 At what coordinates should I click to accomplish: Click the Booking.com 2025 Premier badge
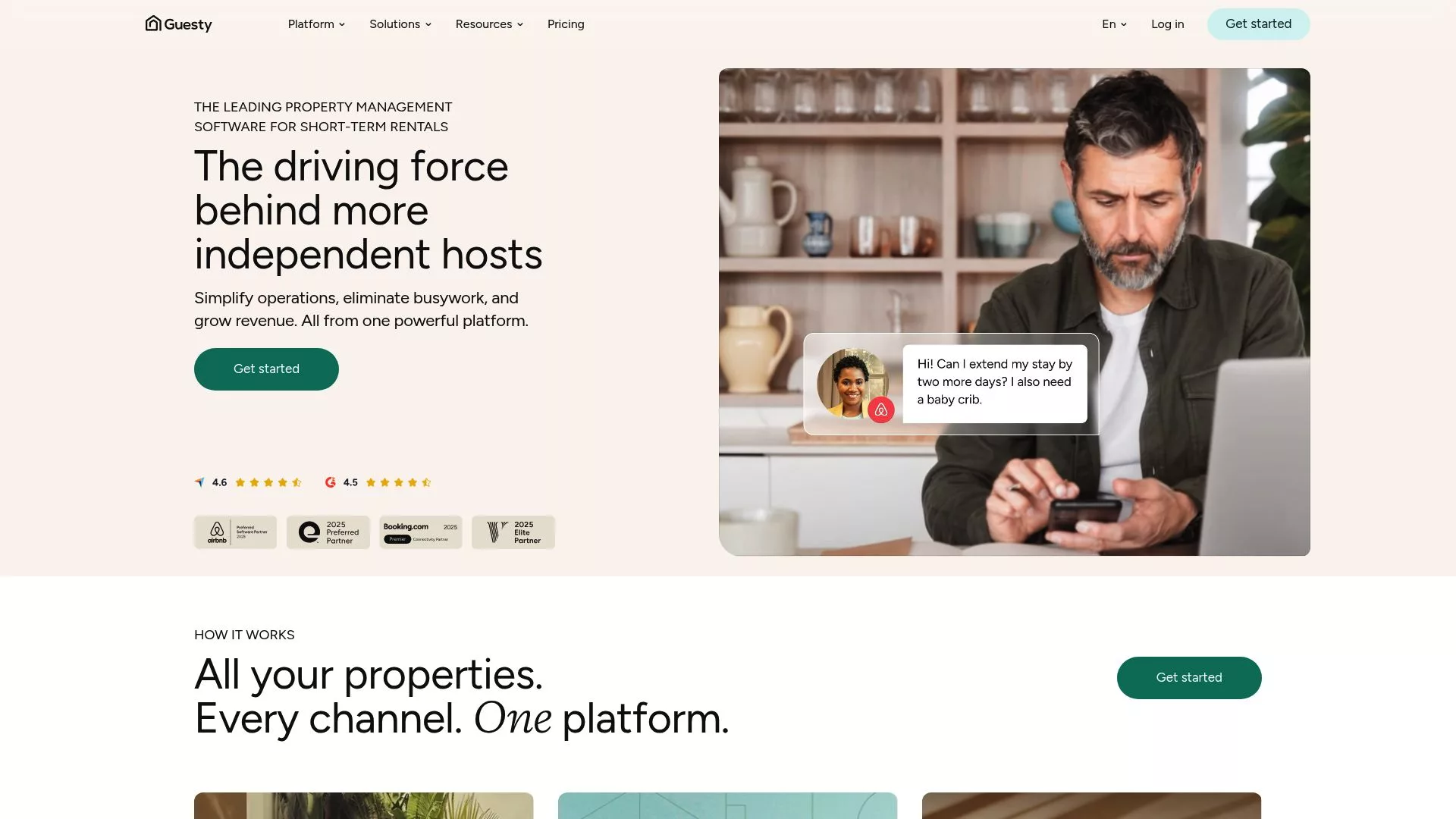(420, 532)
